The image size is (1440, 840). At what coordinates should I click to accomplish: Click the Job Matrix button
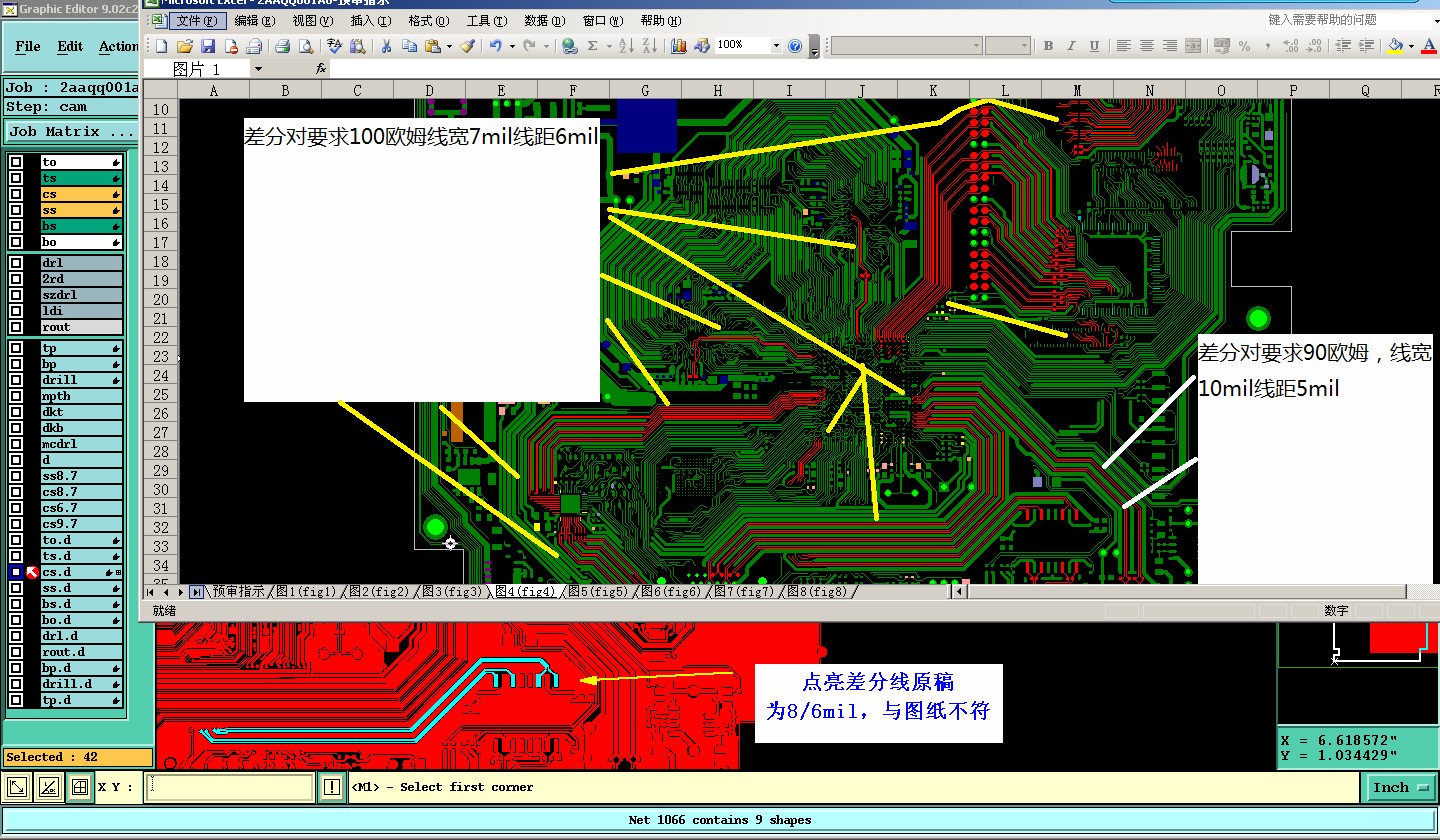[71, 132]
